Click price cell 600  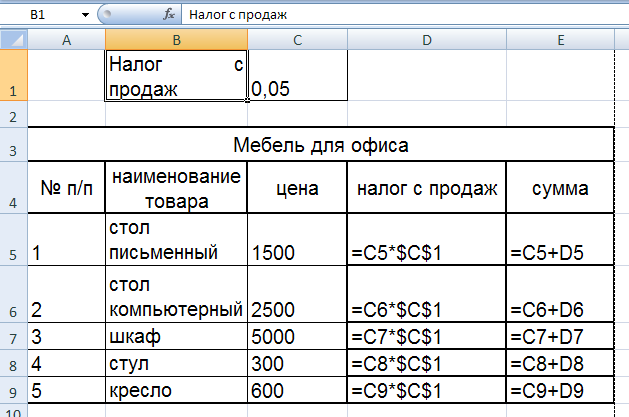297,390
